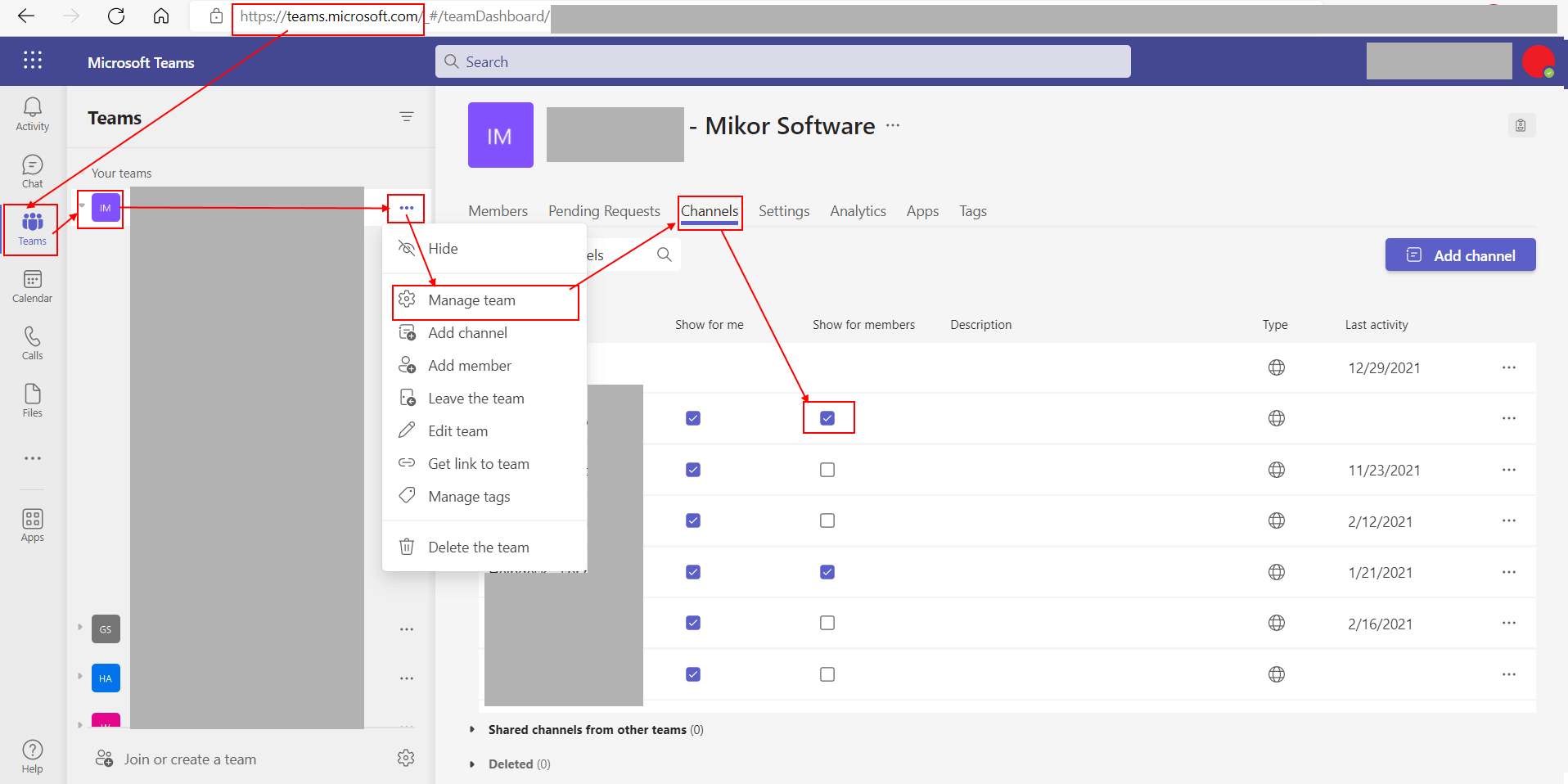Click the globe type icon for 12/29/2021 row
This screenshot has height=784, width=1568.
click(x=1277, y=367)
